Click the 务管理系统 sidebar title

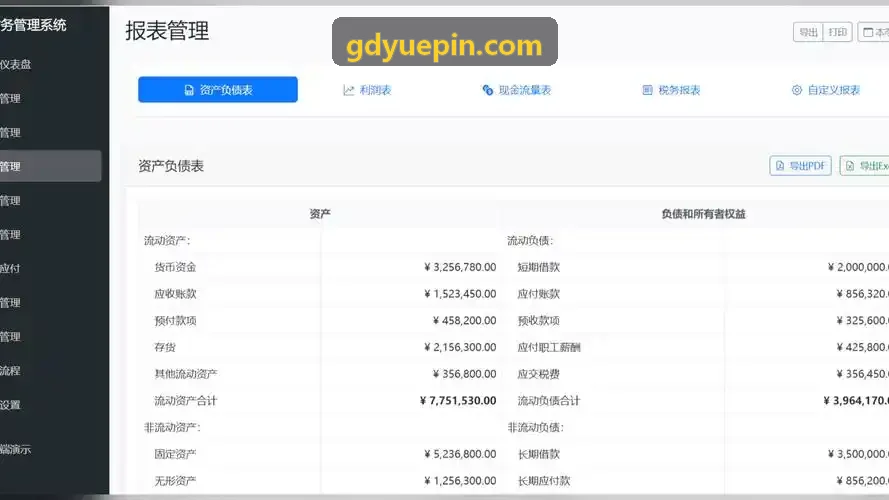(33, 25)
